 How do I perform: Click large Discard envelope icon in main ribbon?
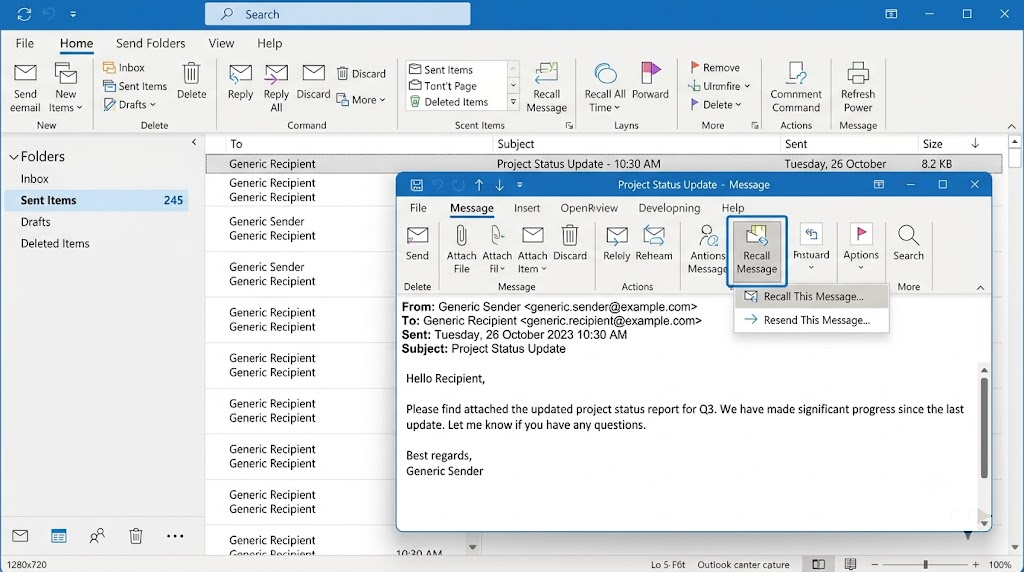click(313, 73)
